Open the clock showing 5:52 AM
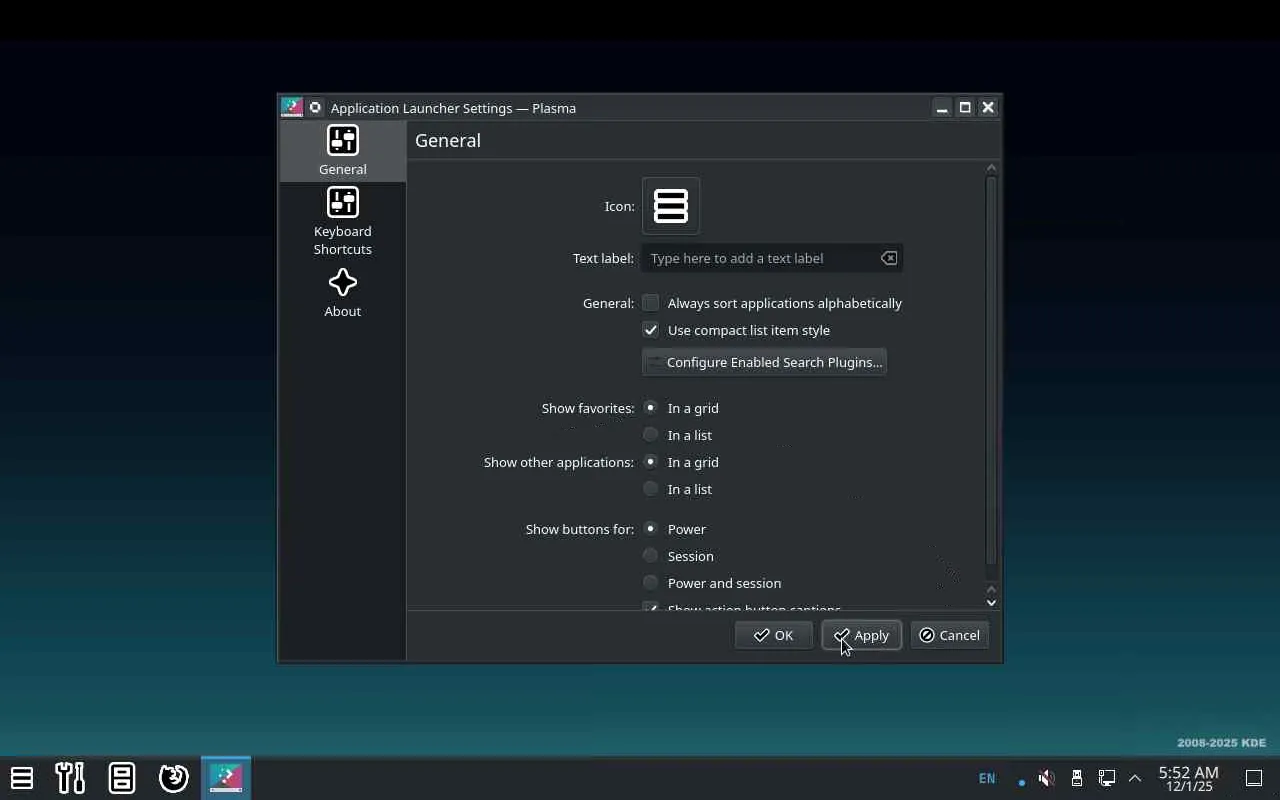1280x800 pixels. (x=1189, y=778)
